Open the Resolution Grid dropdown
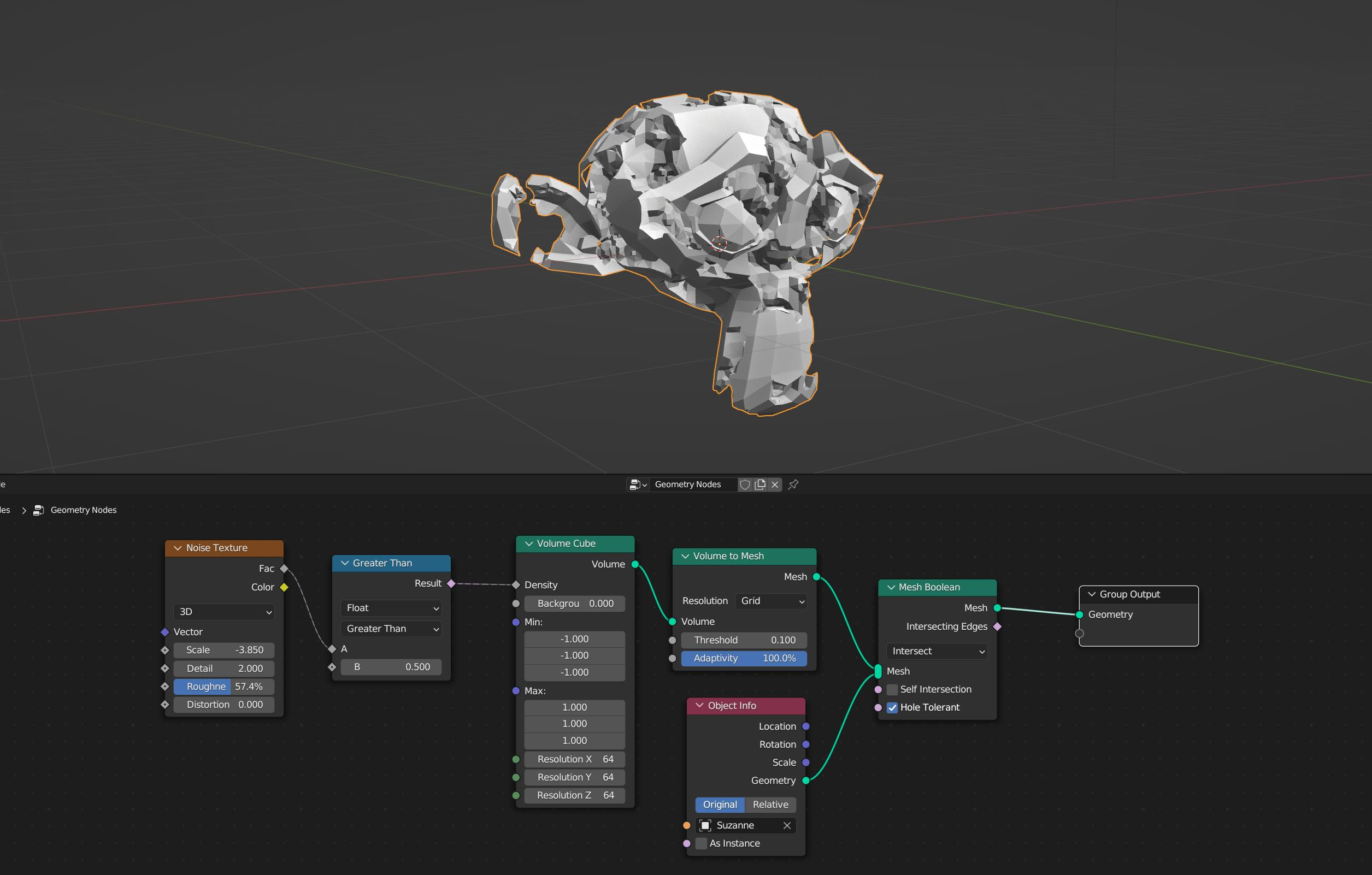 (x=772, y=601)
